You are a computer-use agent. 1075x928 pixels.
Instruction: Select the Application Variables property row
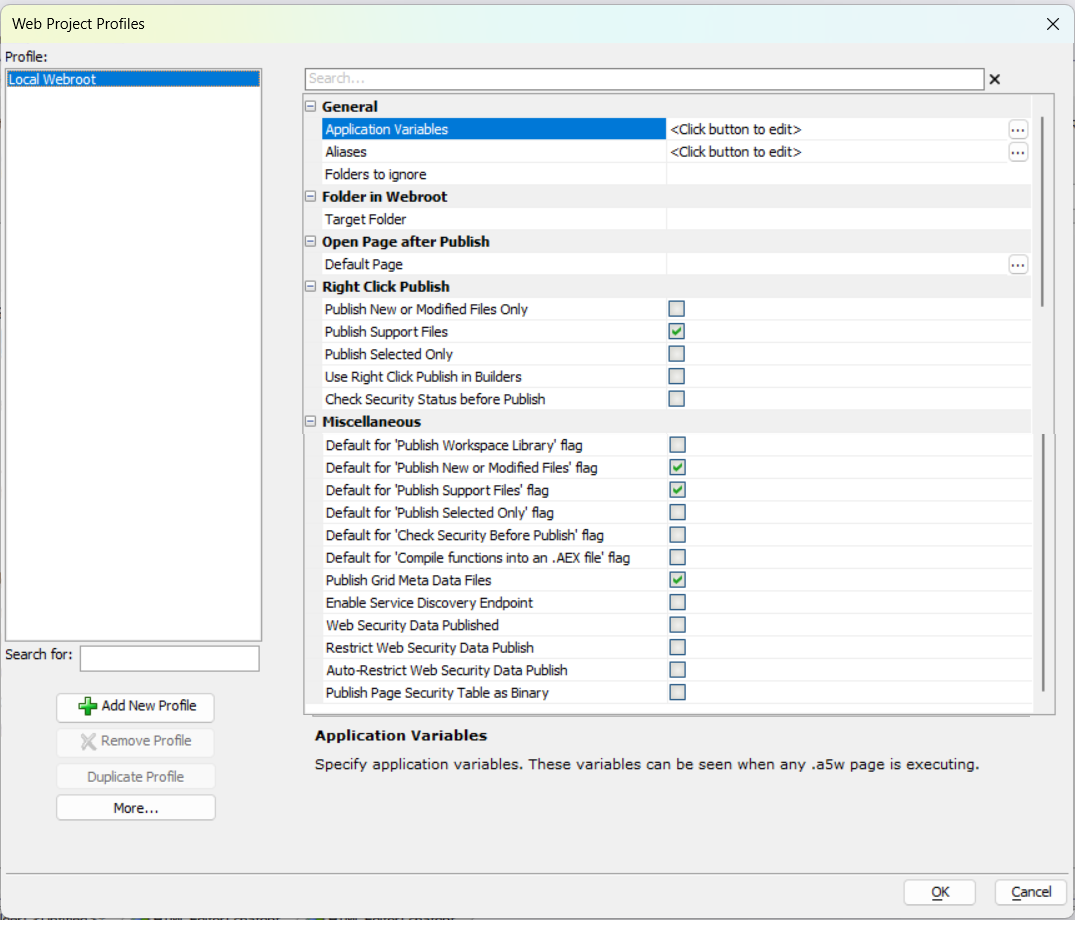click(x=494, y=129)
